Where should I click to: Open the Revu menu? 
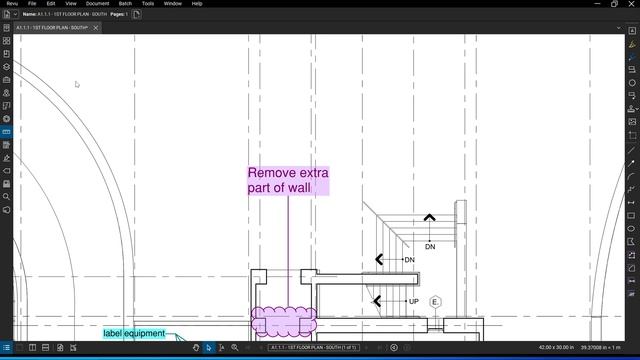click(x=12, y=3)
